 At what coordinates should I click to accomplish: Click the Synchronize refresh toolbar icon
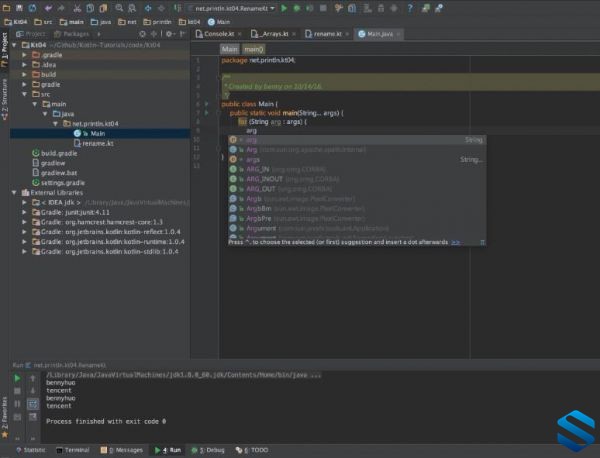coord(33,8)
